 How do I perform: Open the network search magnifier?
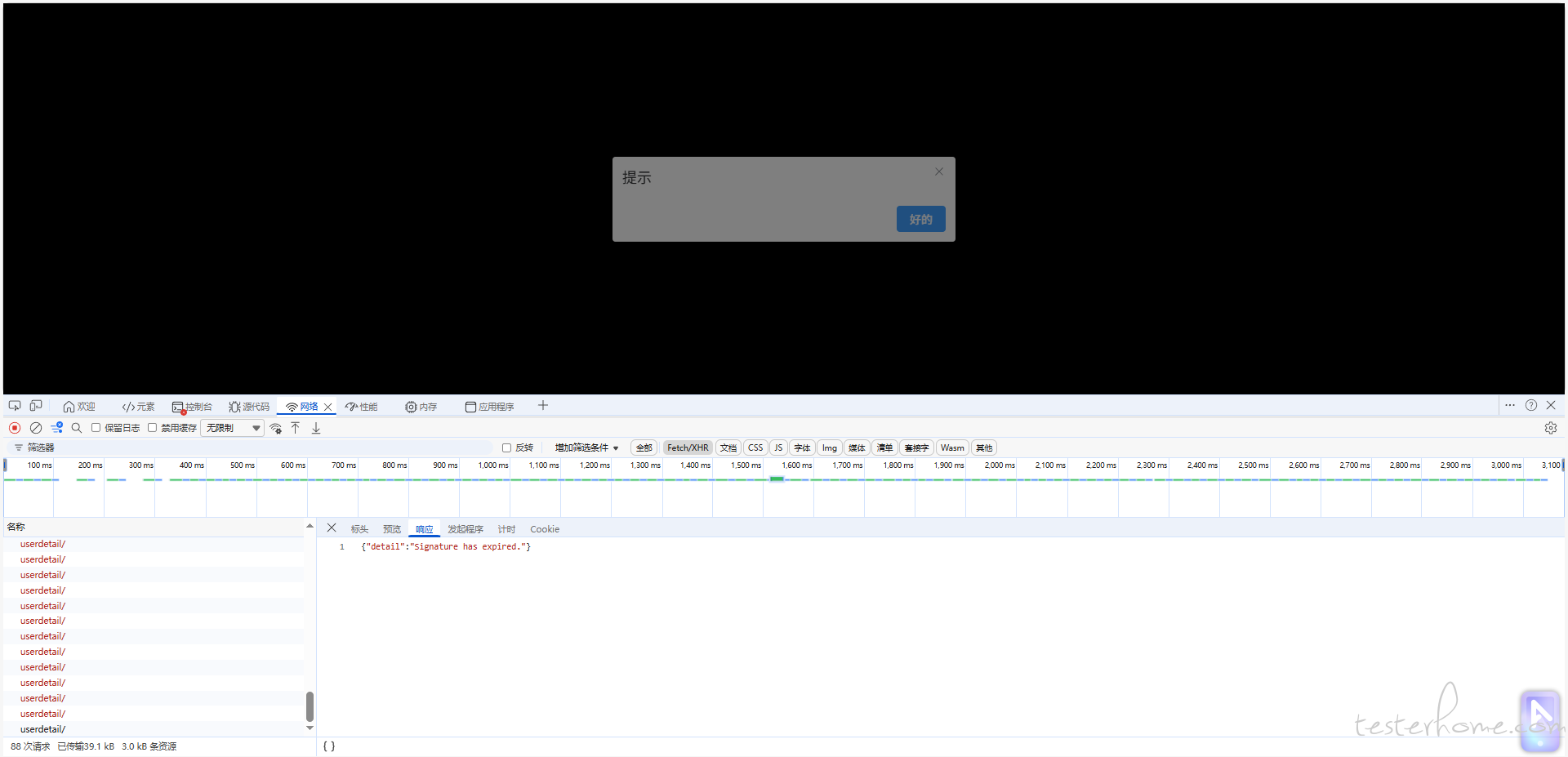(77, 428)
